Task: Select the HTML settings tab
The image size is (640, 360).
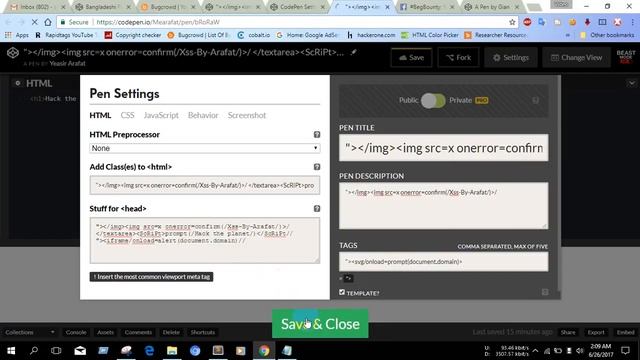Action: point(100,116)
